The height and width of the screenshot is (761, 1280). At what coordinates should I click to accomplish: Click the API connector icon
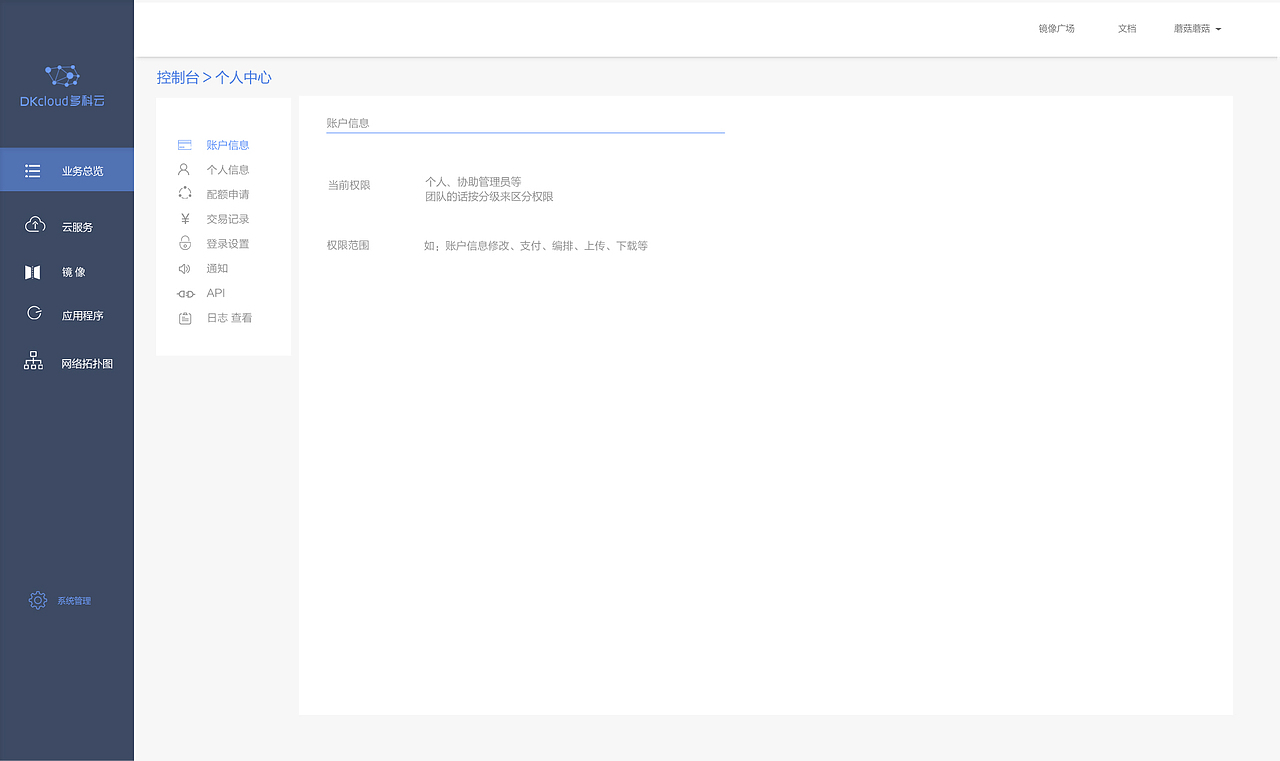186,293
